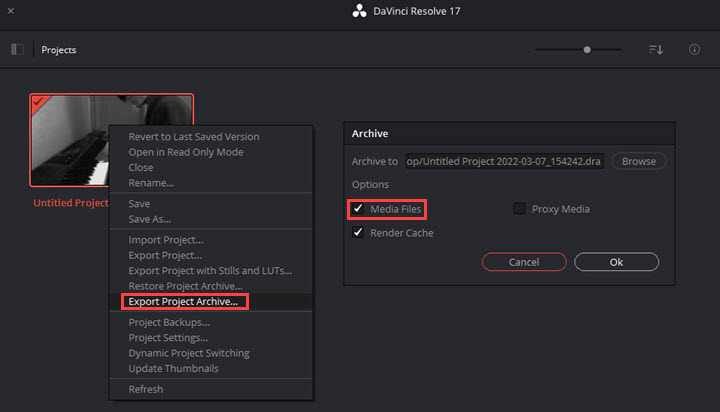This screenshot has height=412, width=720.
Task: Select Open in Read Only Mode
Action: pyautogui.click(x=186, y=152)
